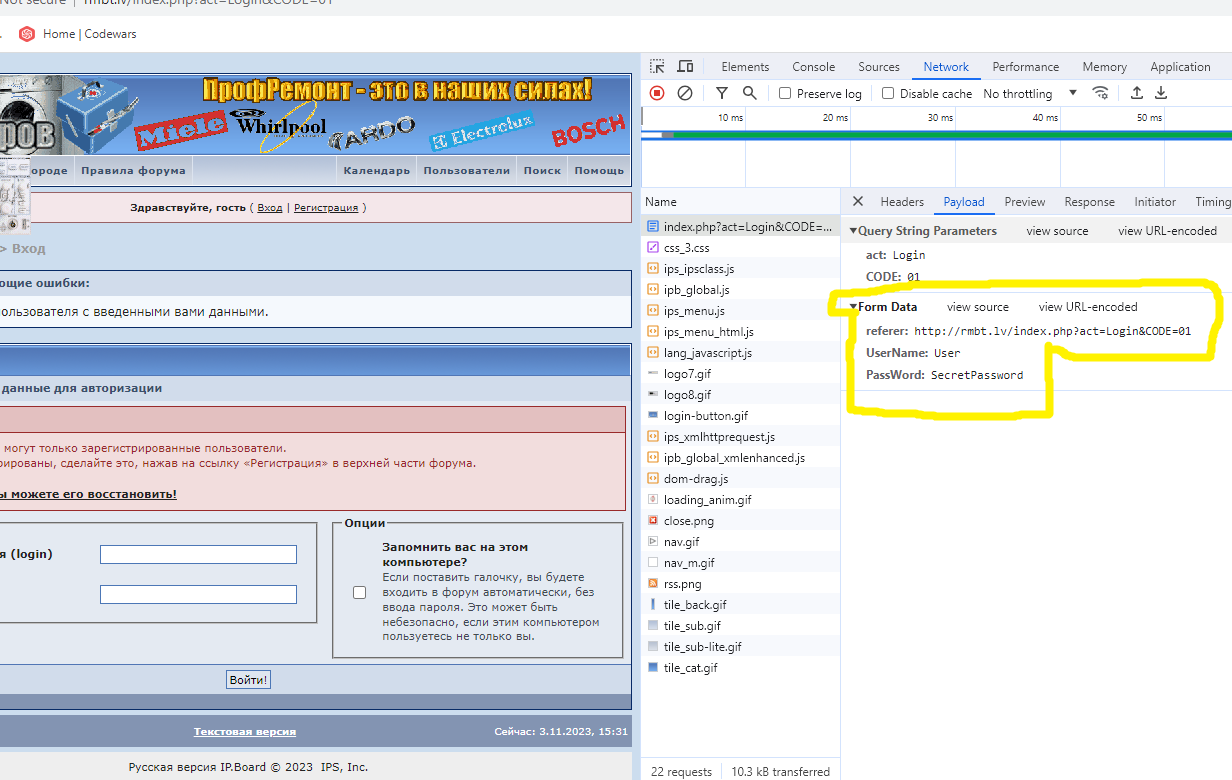The width and height of the screenshot is (1232, 780).
Task: Select the login-button.gif request row
Action: pos(740,416)
